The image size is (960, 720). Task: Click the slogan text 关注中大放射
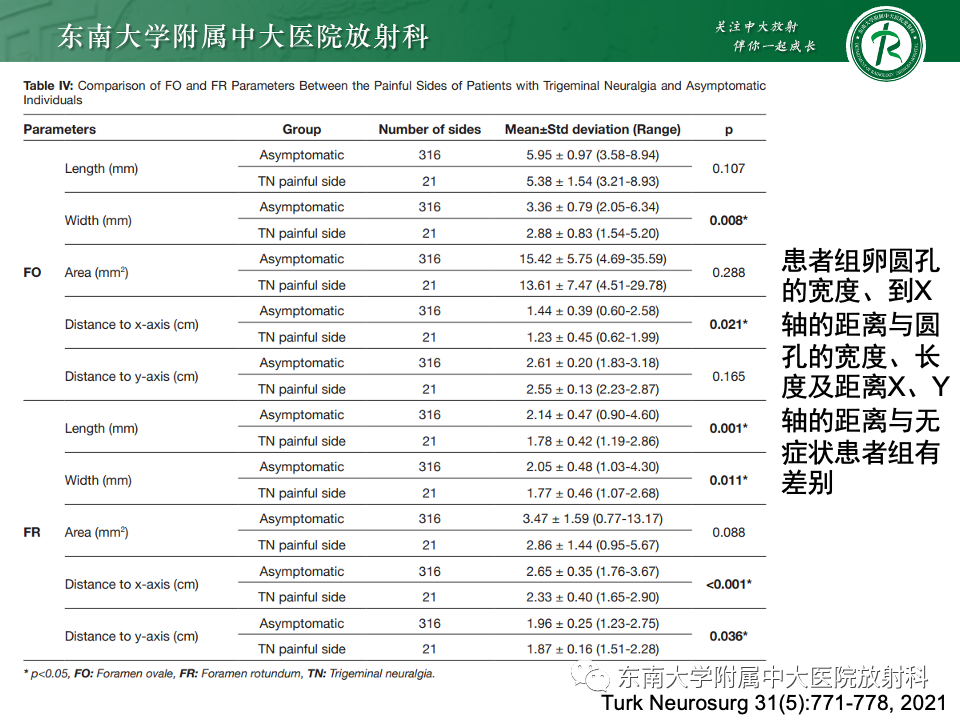tap(756, 26)
